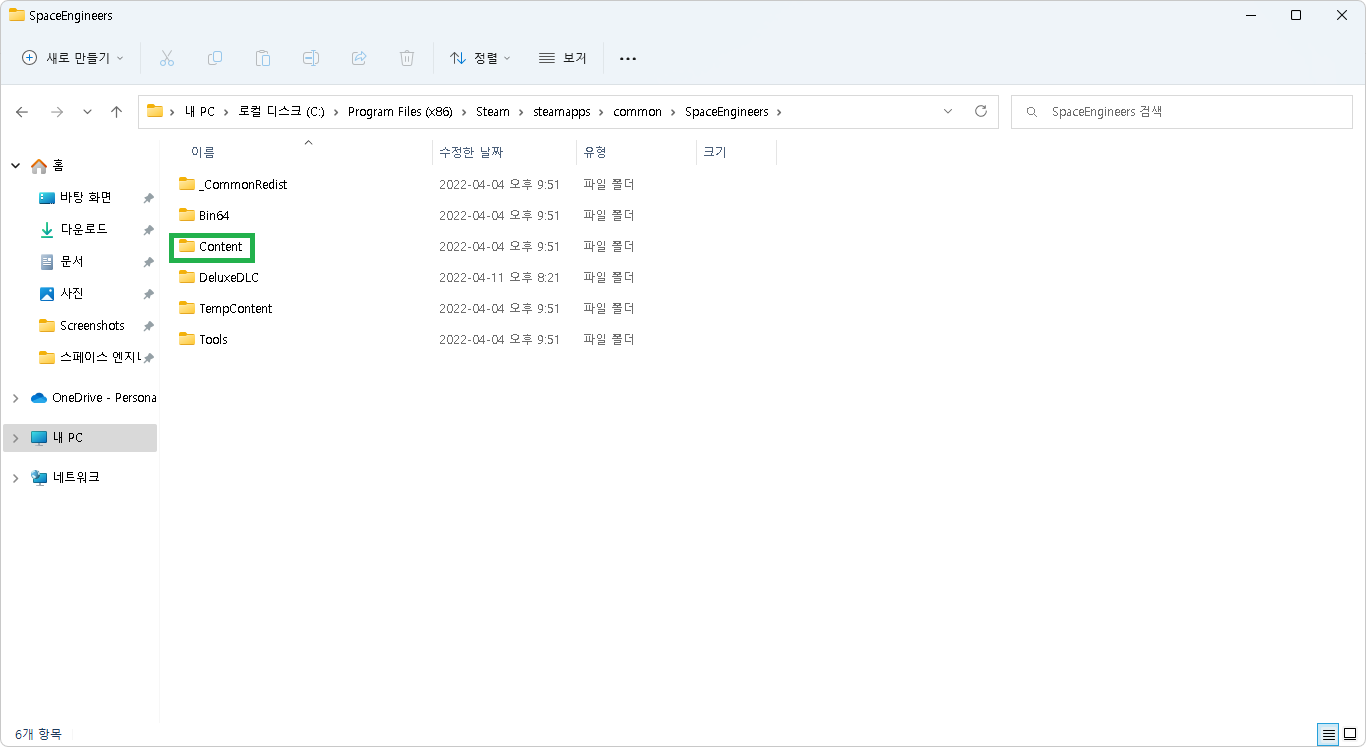Click the DeluxeDLC folder icon
The image size is (1366, 747).
pos(187,277)
